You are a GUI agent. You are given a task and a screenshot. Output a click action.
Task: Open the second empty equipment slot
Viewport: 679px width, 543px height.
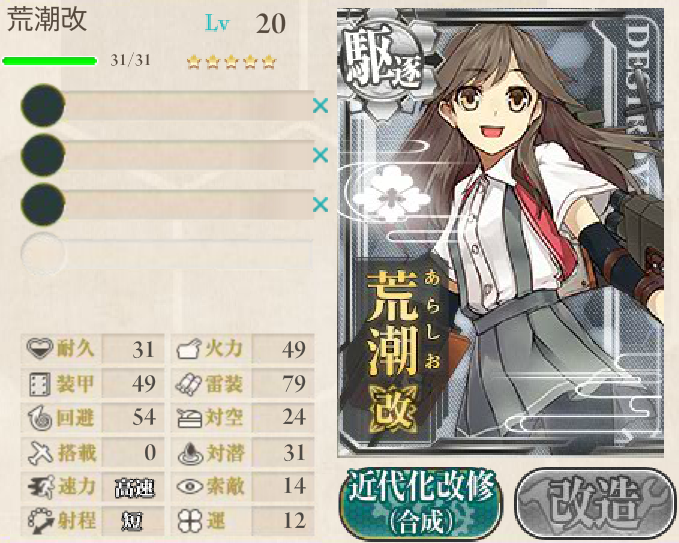[168, 155]
